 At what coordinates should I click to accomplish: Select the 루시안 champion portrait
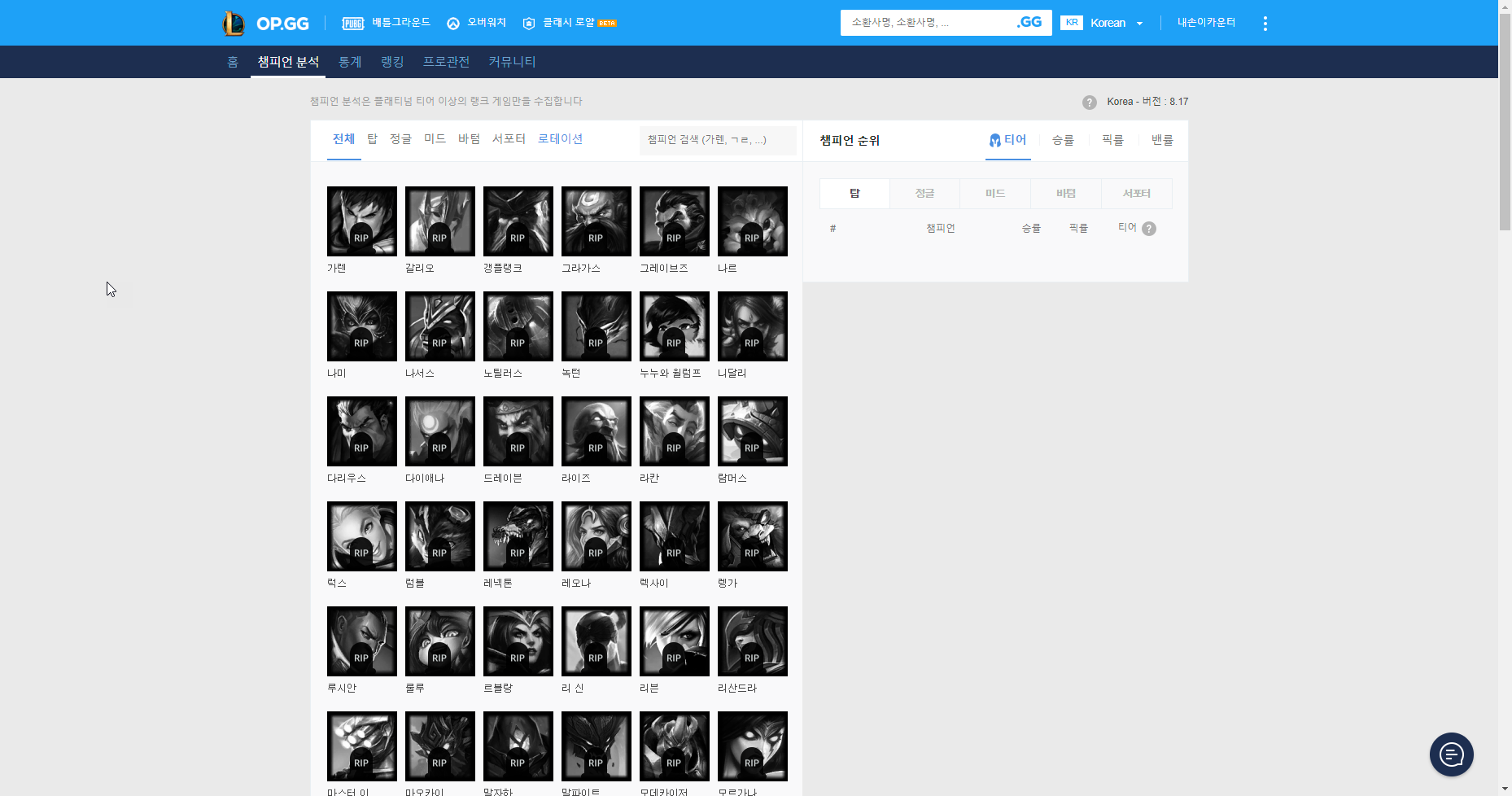[x=362, y=641]
